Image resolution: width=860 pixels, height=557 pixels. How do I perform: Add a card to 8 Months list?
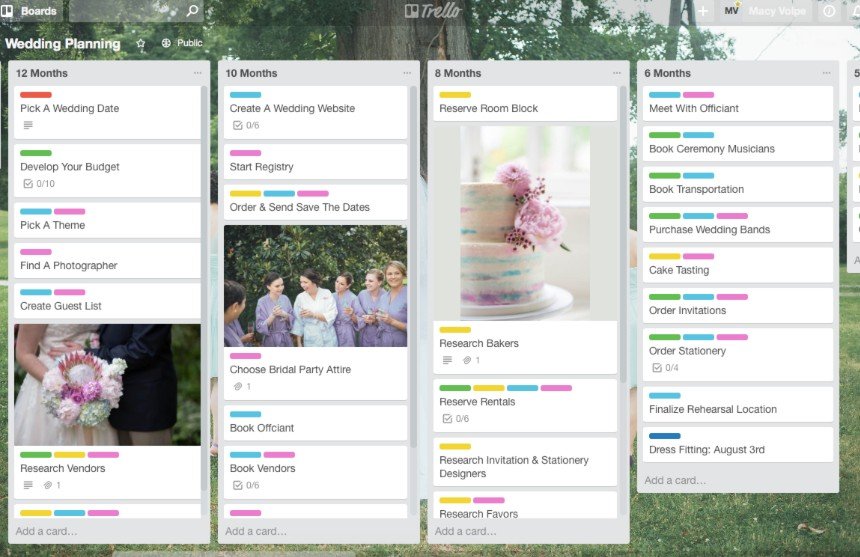coord(466,531)
